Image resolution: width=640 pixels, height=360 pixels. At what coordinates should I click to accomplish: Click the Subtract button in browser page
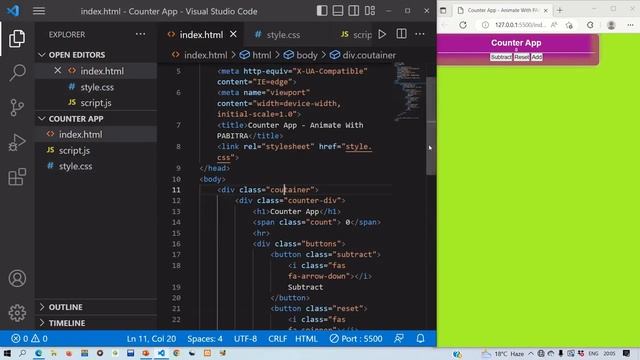501,57
